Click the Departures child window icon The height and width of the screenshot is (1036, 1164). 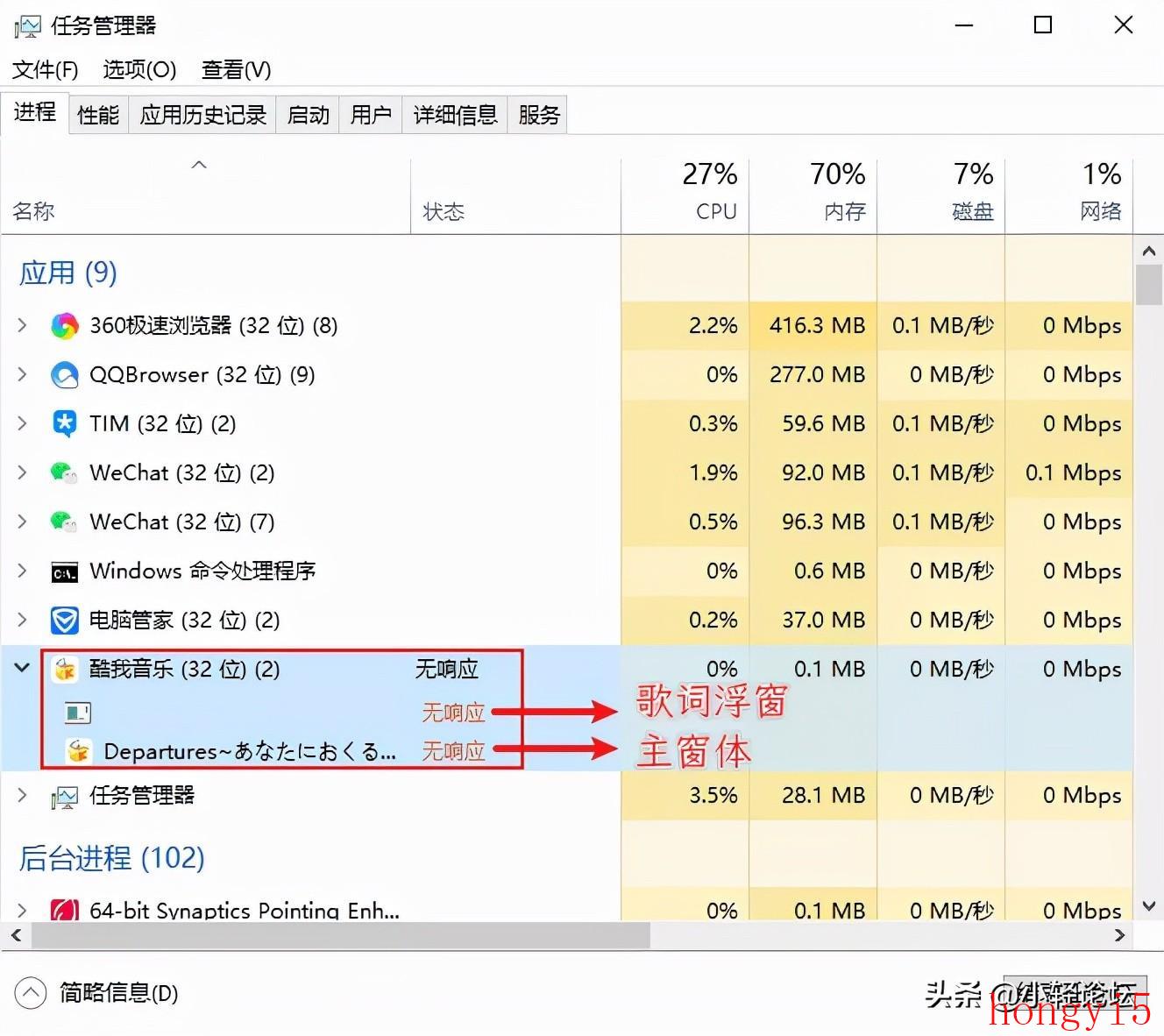click(x=79, y=751)
